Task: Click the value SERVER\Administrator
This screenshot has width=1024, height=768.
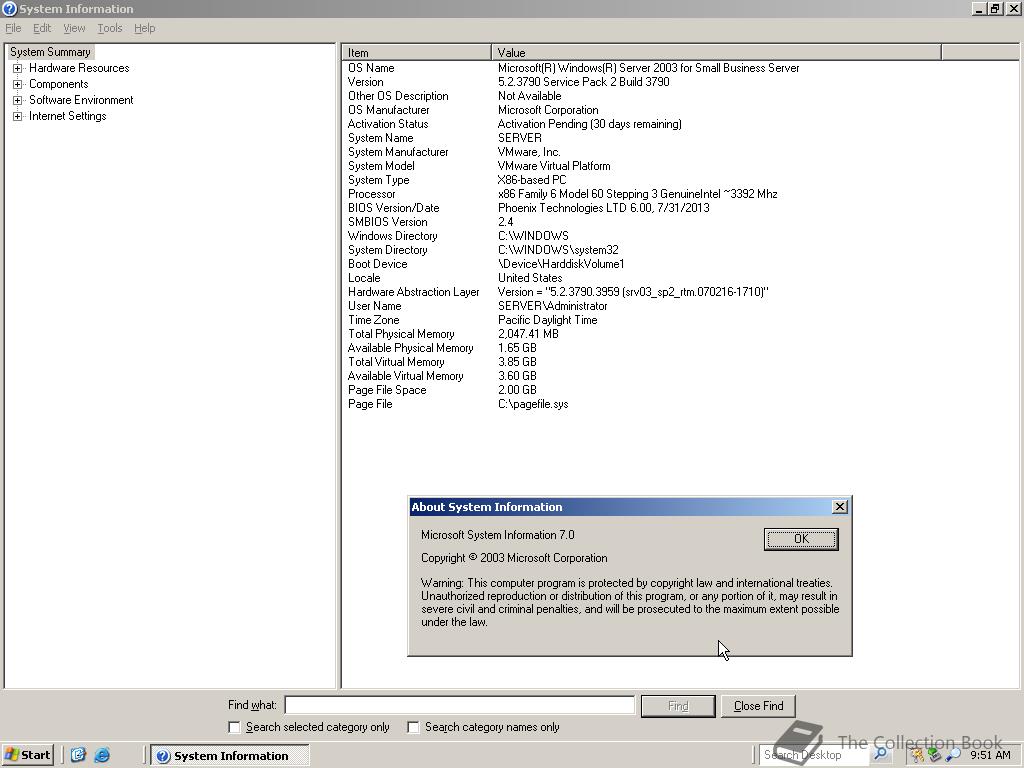Action: (552, 306)
